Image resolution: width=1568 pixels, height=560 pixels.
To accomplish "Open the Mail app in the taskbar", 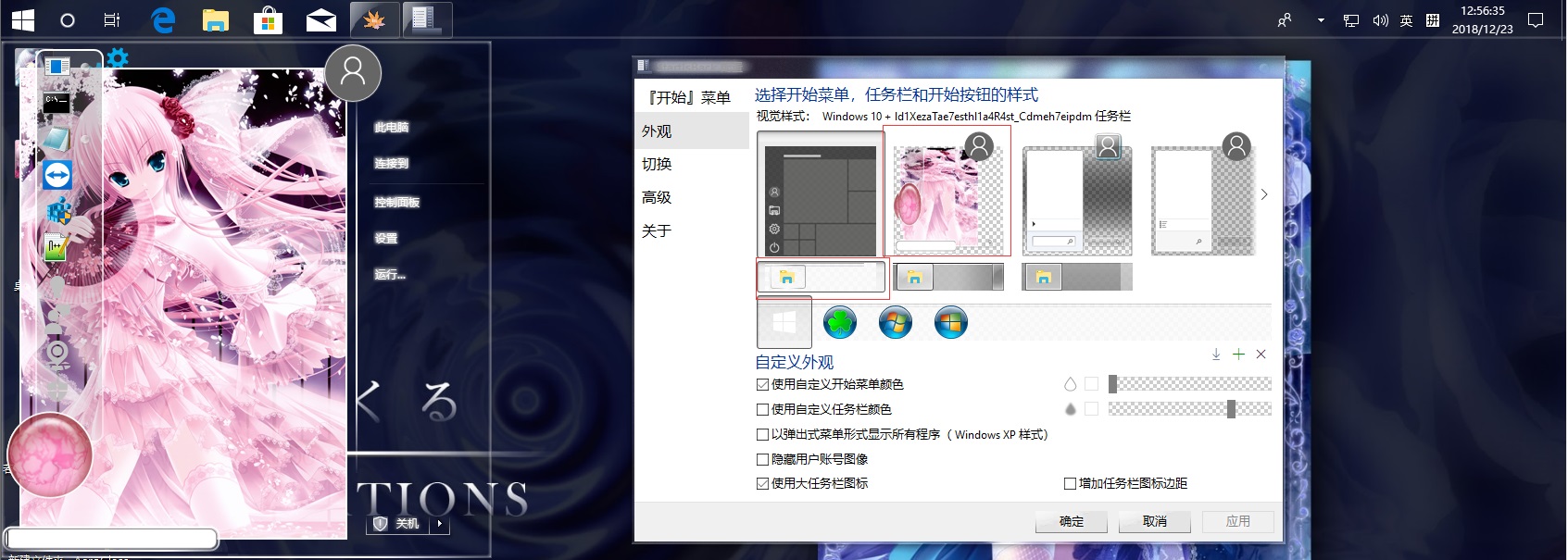I will (321, 19).
